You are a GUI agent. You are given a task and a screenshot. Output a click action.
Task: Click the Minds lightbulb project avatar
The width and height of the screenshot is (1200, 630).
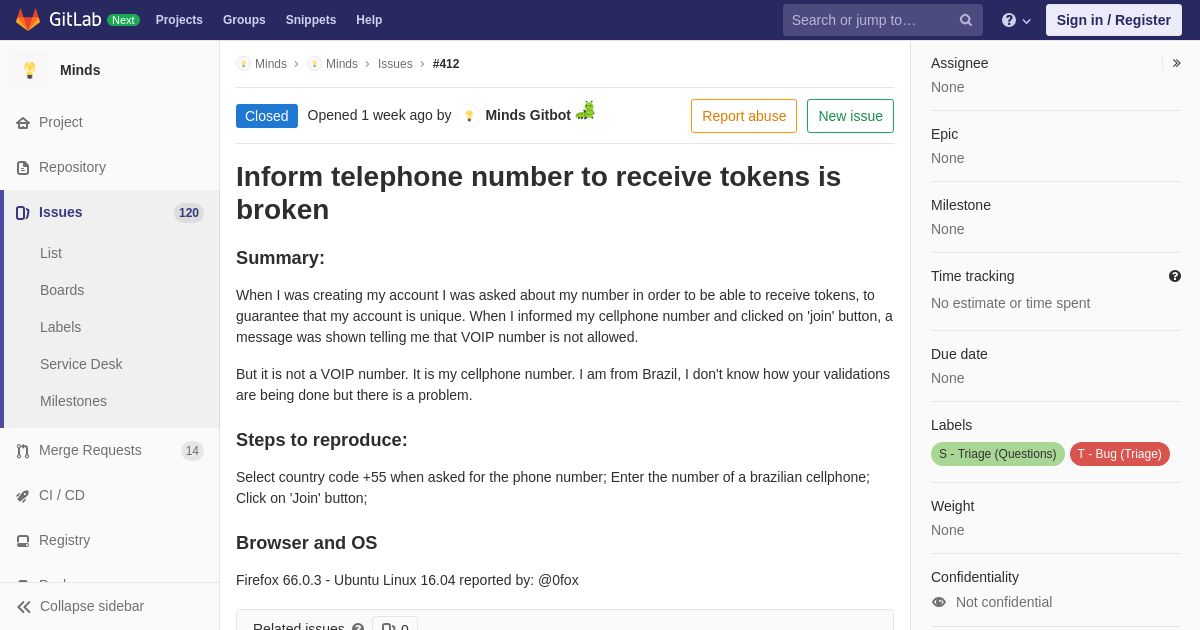[30, 70]
